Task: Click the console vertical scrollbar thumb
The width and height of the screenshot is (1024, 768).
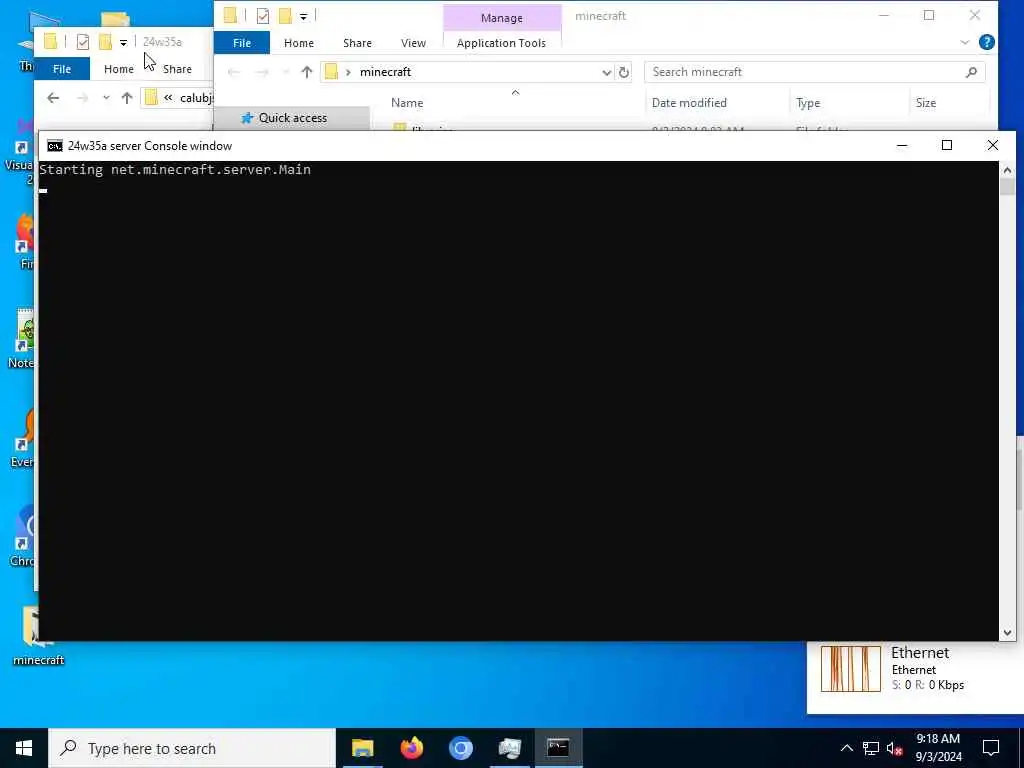Action: coord(1007,187)
